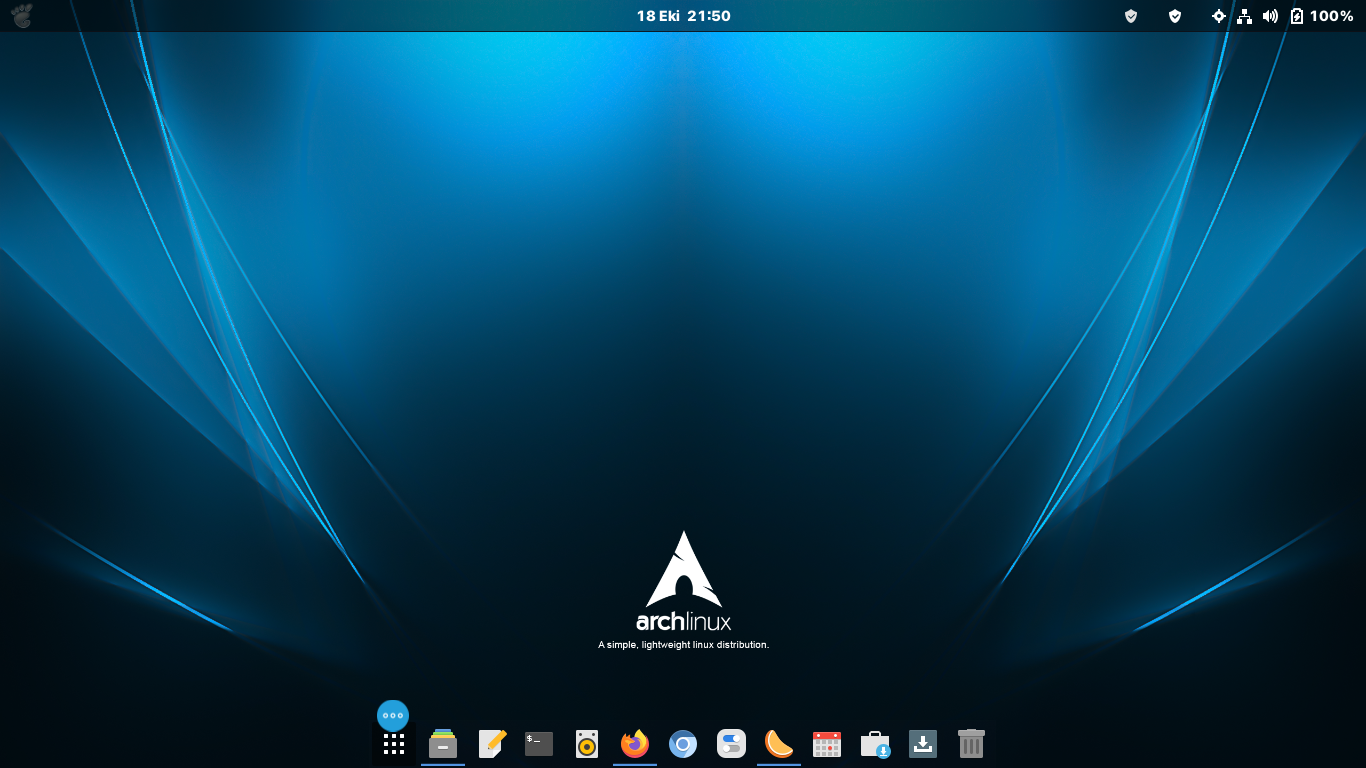Click the location crosshair tray icon
The image size is (1366, 768).
(1218, 16)
